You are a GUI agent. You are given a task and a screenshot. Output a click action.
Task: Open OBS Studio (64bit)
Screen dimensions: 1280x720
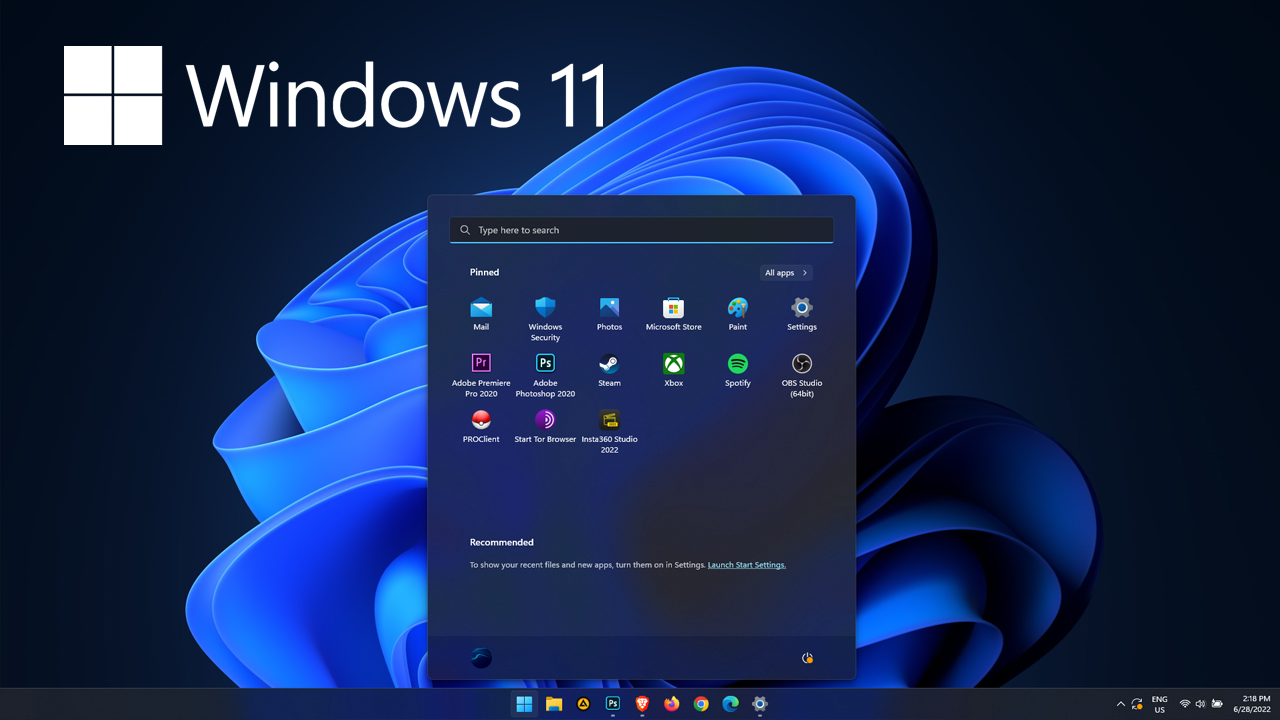click(x=801, y=375)
